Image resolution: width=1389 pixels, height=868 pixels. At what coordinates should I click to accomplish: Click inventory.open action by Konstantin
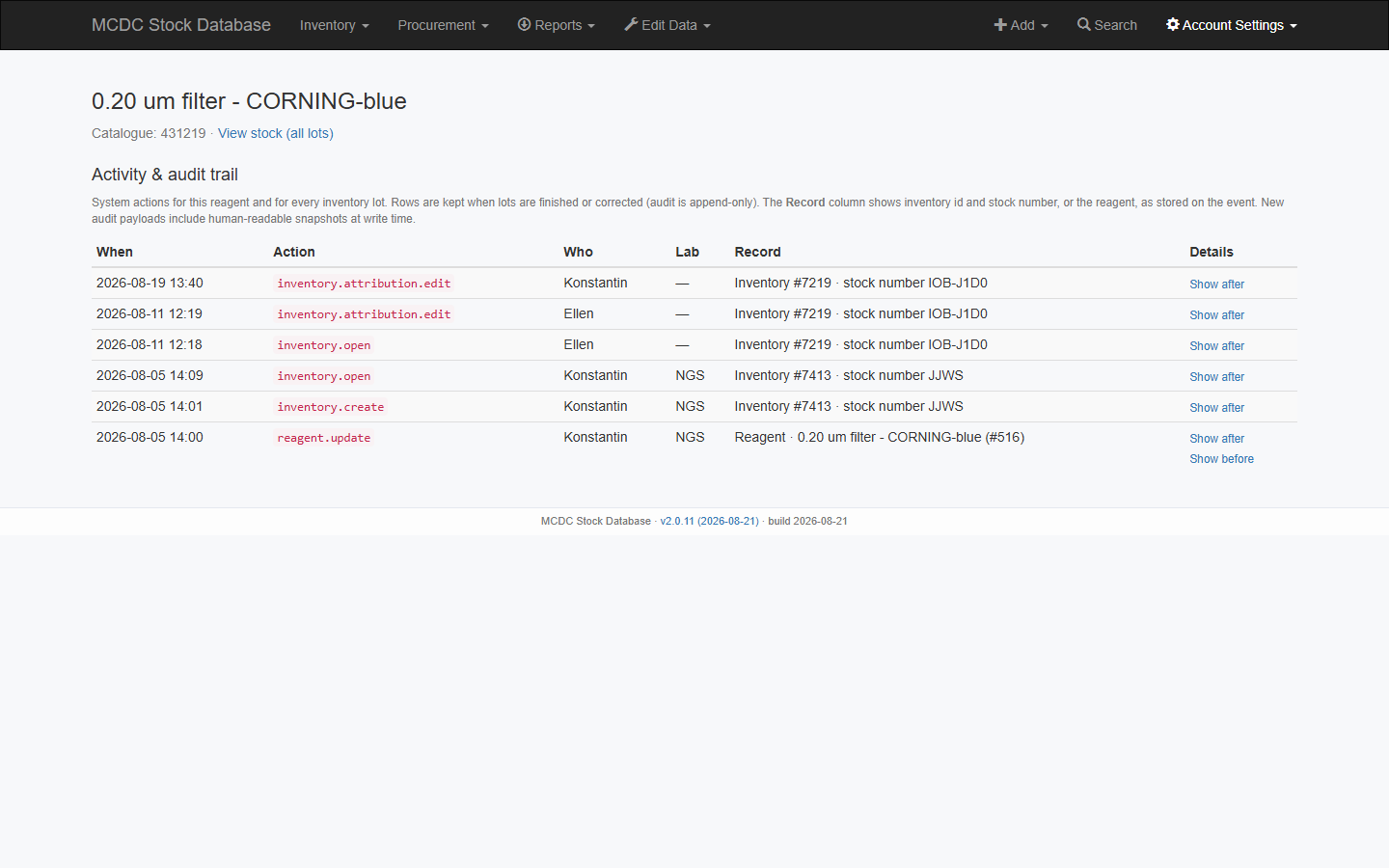324,376
